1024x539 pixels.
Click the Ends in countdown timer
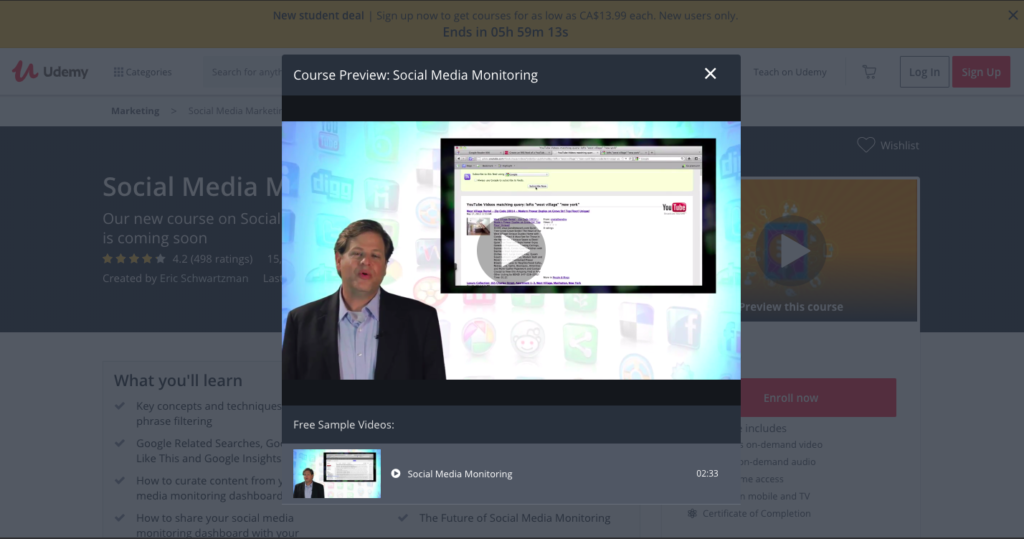(x=505, y=32)
